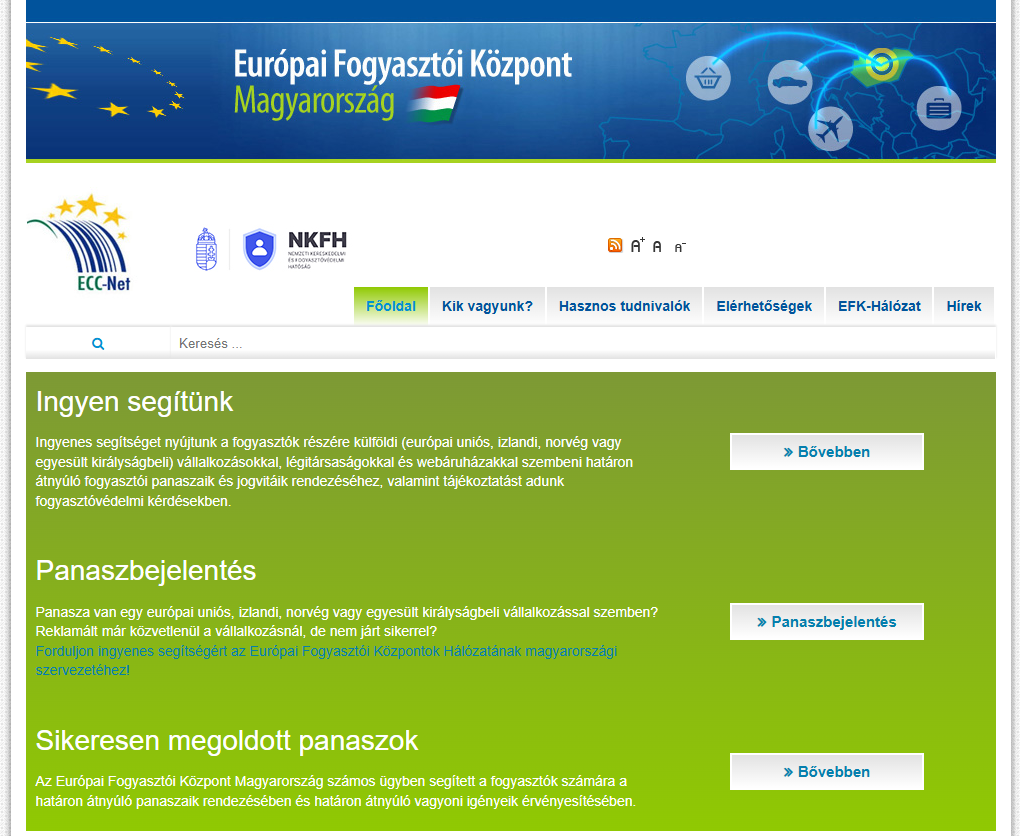
Task: Click the Ingyen segítünk heading
Action: pyautogui.click(x=134, y=401)
